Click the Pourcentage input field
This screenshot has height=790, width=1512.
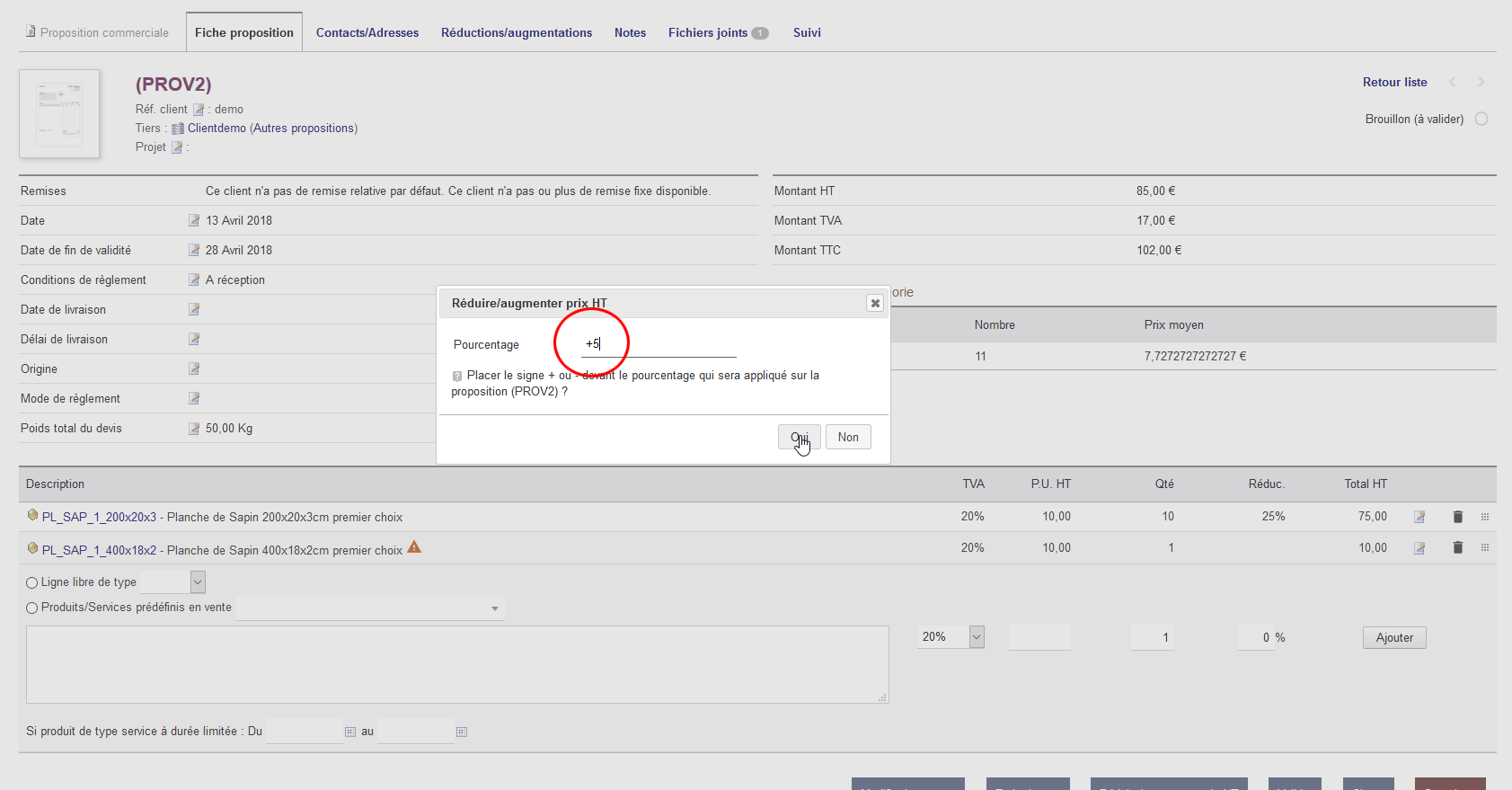(658, 344)
